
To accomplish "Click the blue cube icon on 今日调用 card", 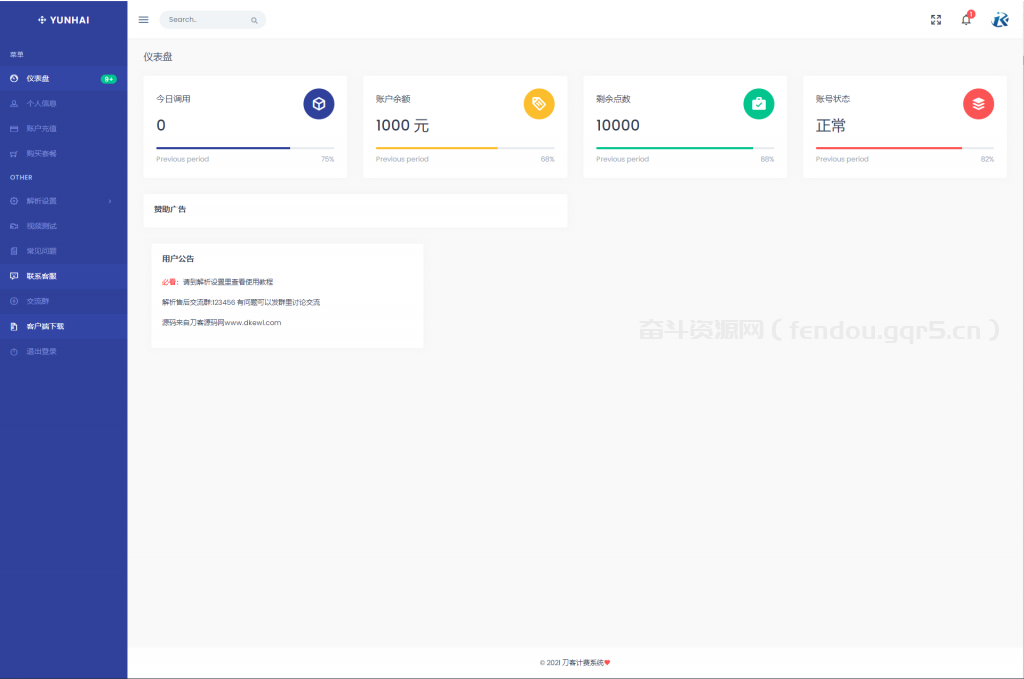I will click(318, 103).
